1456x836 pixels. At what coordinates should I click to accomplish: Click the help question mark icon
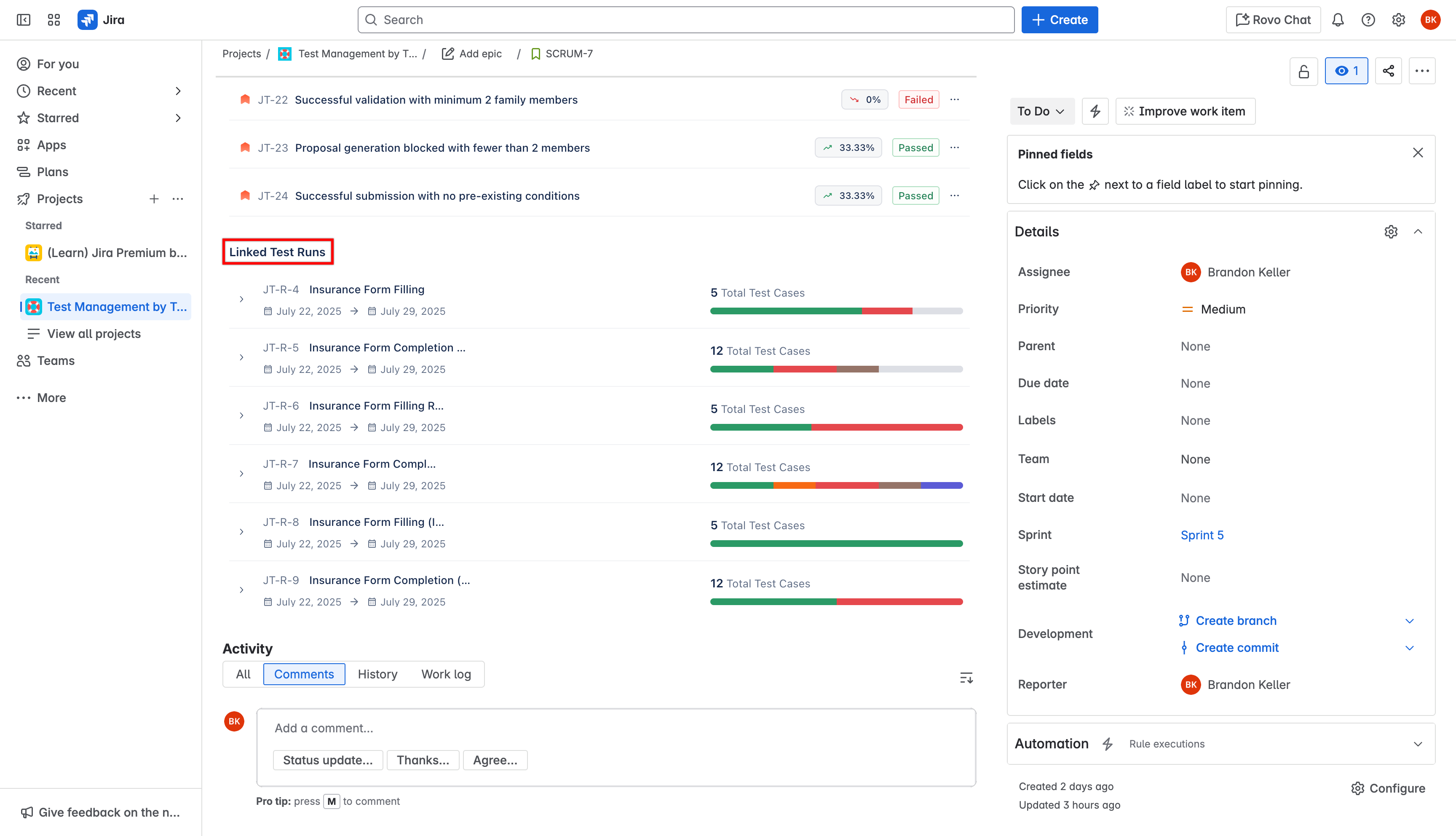[x=1368, y=20]
